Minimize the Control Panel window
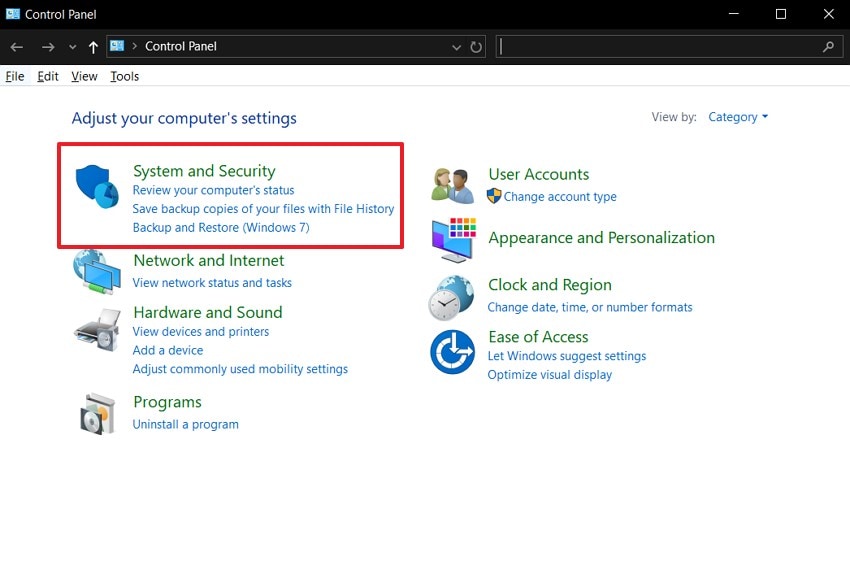Viewport: 850px width, 561px height. pos(733,14)
